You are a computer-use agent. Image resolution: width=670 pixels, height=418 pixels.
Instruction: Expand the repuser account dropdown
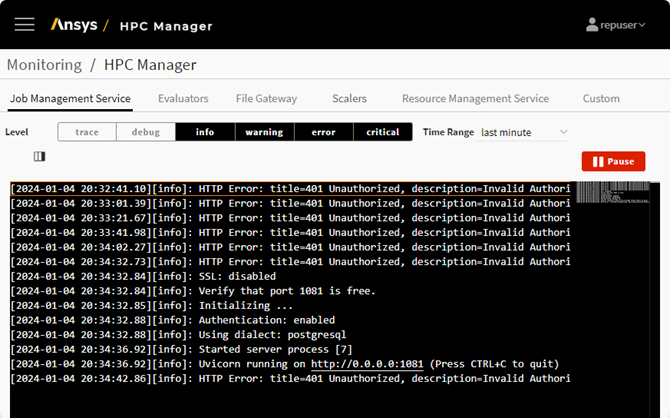[642, 25]
